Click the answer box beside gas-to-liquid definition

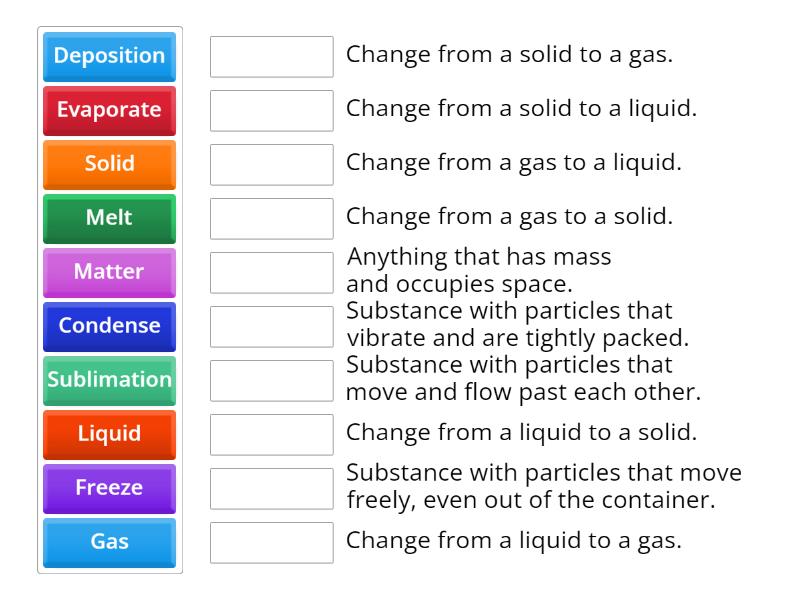[272, 165]
